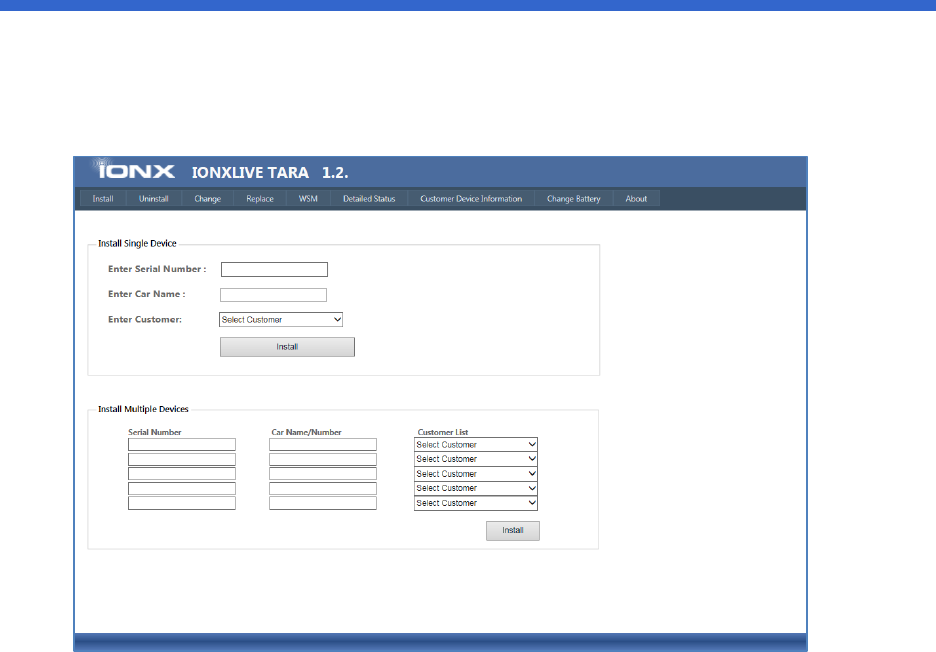
Task: Click the Enter Car Name label
Action: point(147,294)
